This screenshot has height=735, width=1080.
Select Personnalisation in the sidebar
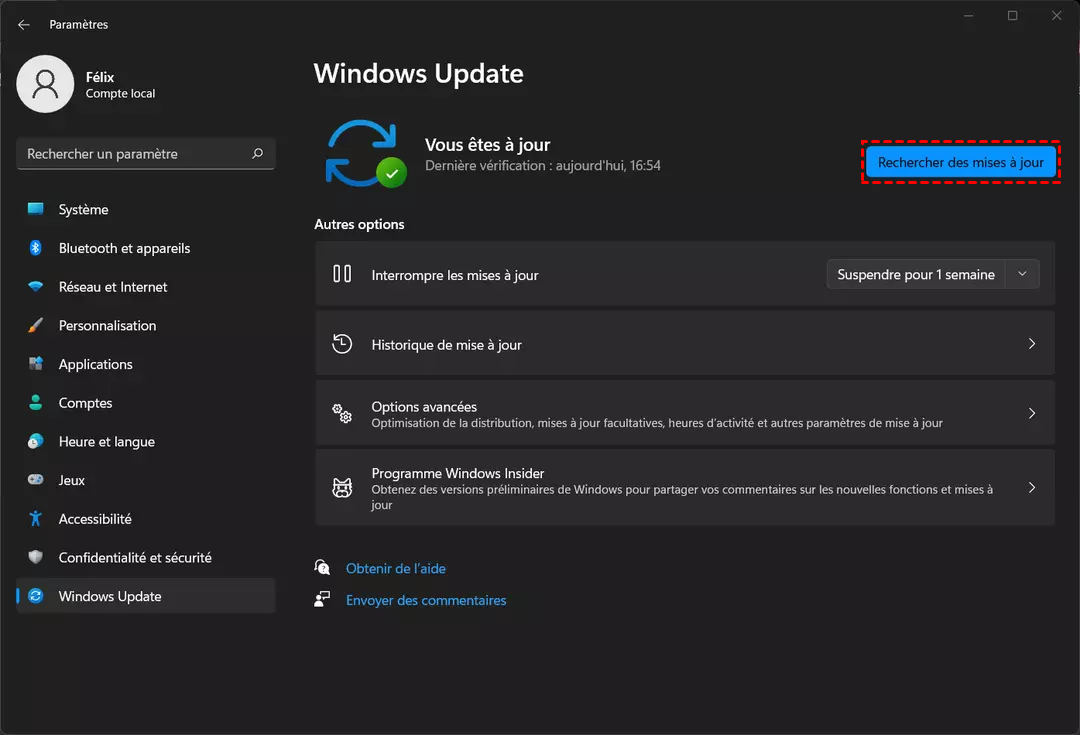pos(145,325)
